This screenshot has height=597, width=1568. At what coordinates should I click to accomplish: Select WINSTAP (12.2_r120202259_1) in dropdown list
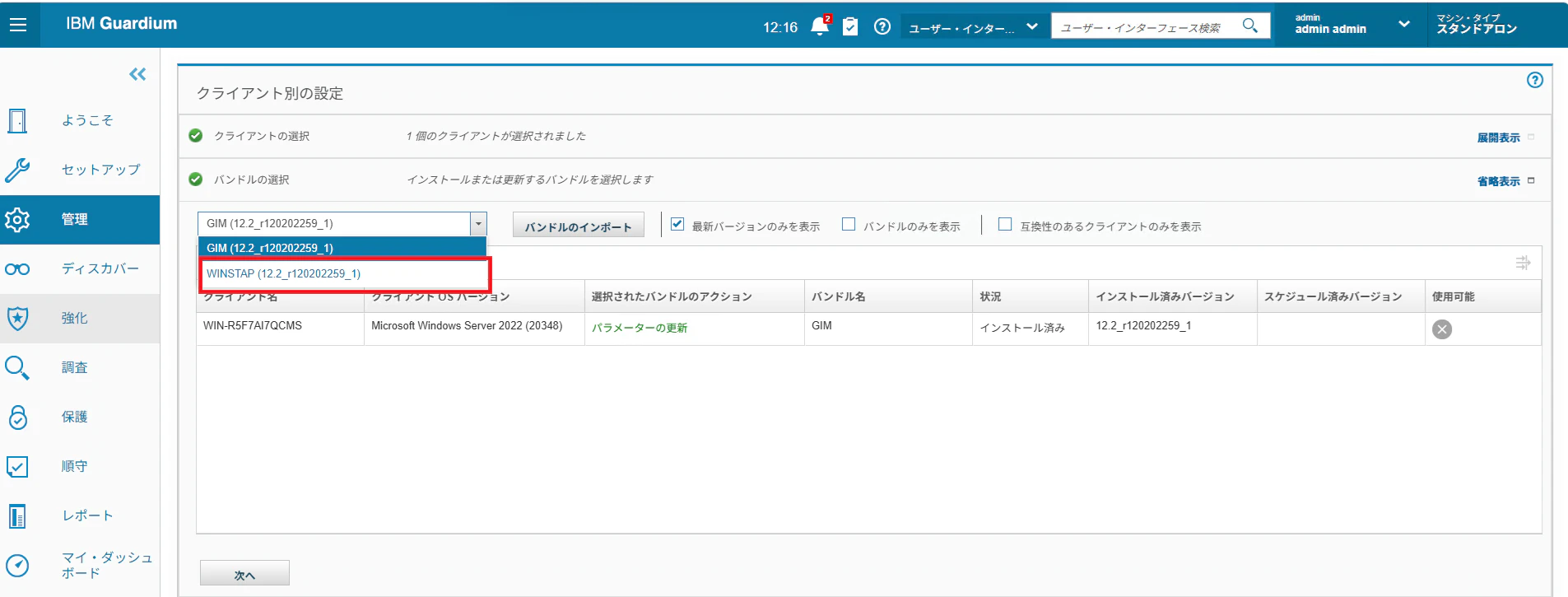tap(342, 273)
